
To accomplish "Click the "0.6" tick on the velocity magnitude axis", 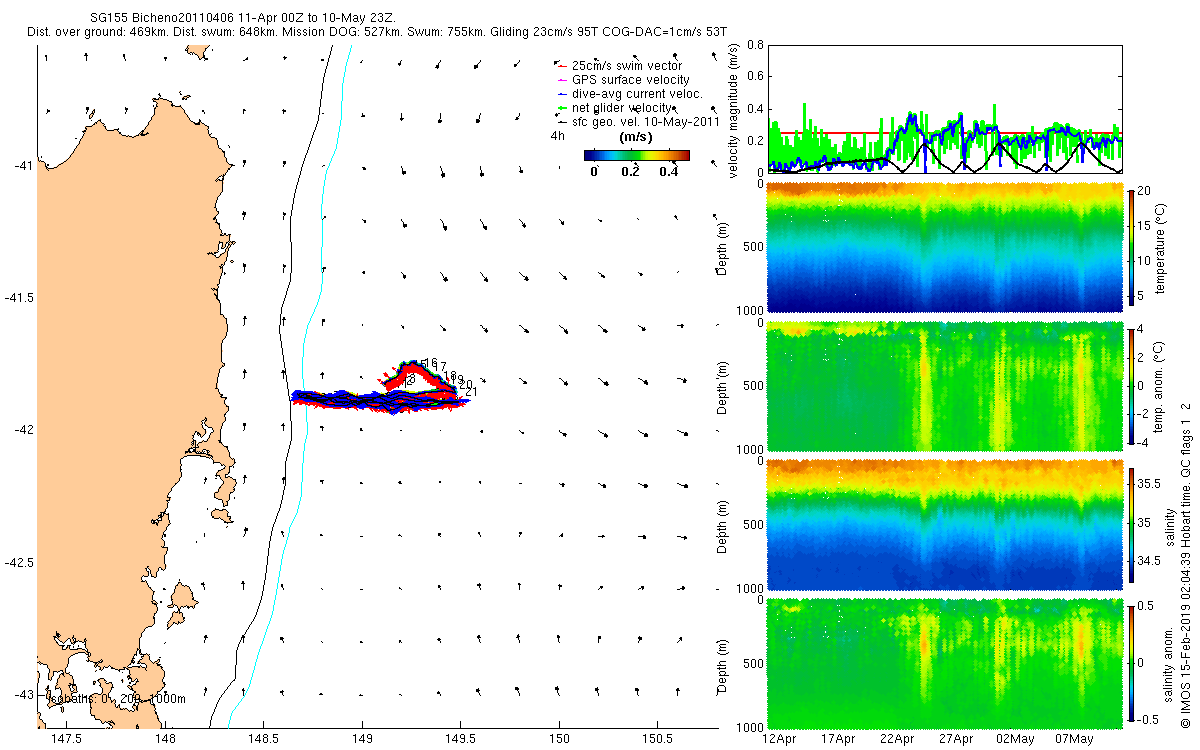I will pos(753,77).
